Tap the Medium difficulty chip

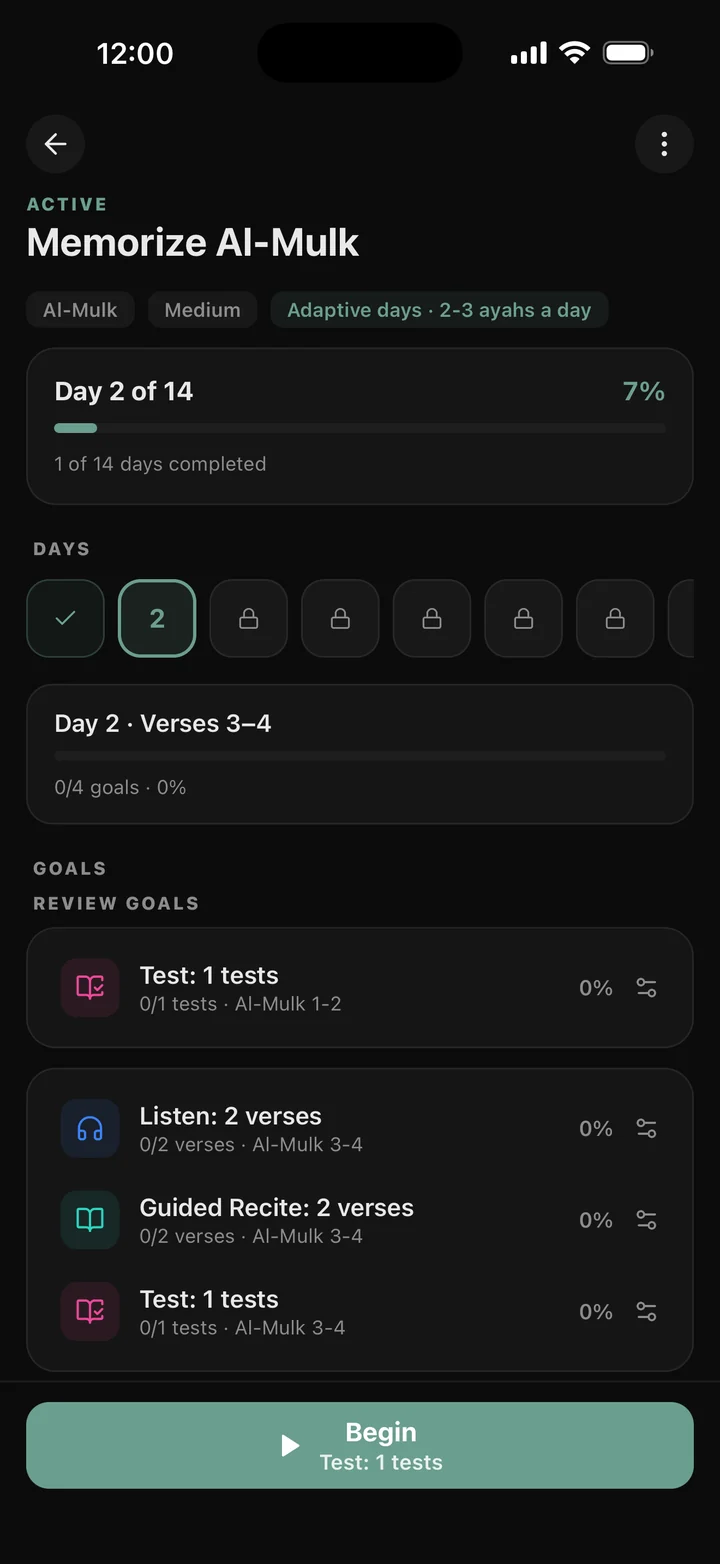[x=203, y=310]
